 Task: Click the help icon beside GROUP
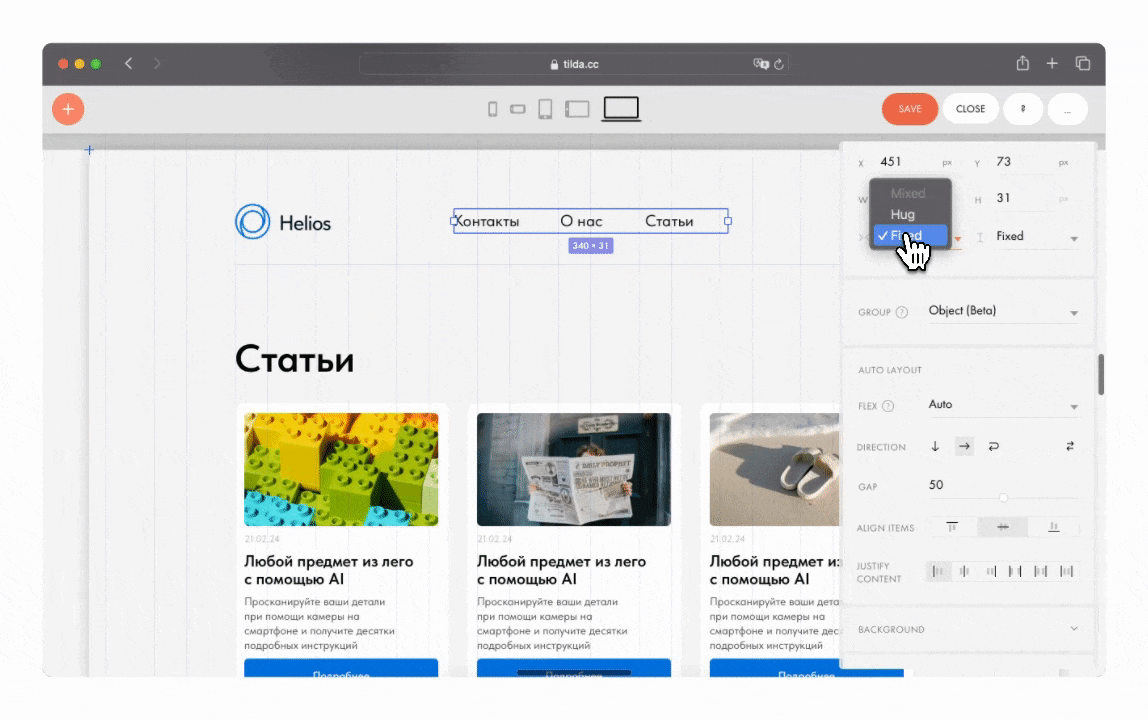pos(902,312)
